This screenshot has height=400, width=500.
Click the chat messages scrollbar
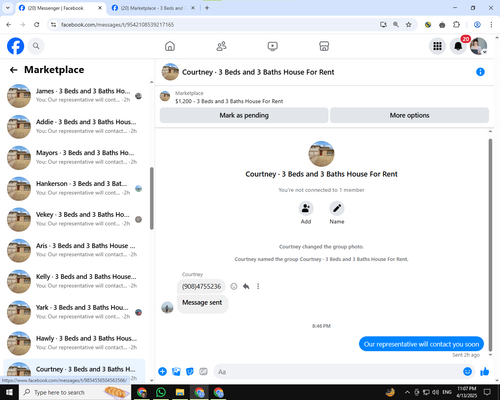(x=490, y=245)
